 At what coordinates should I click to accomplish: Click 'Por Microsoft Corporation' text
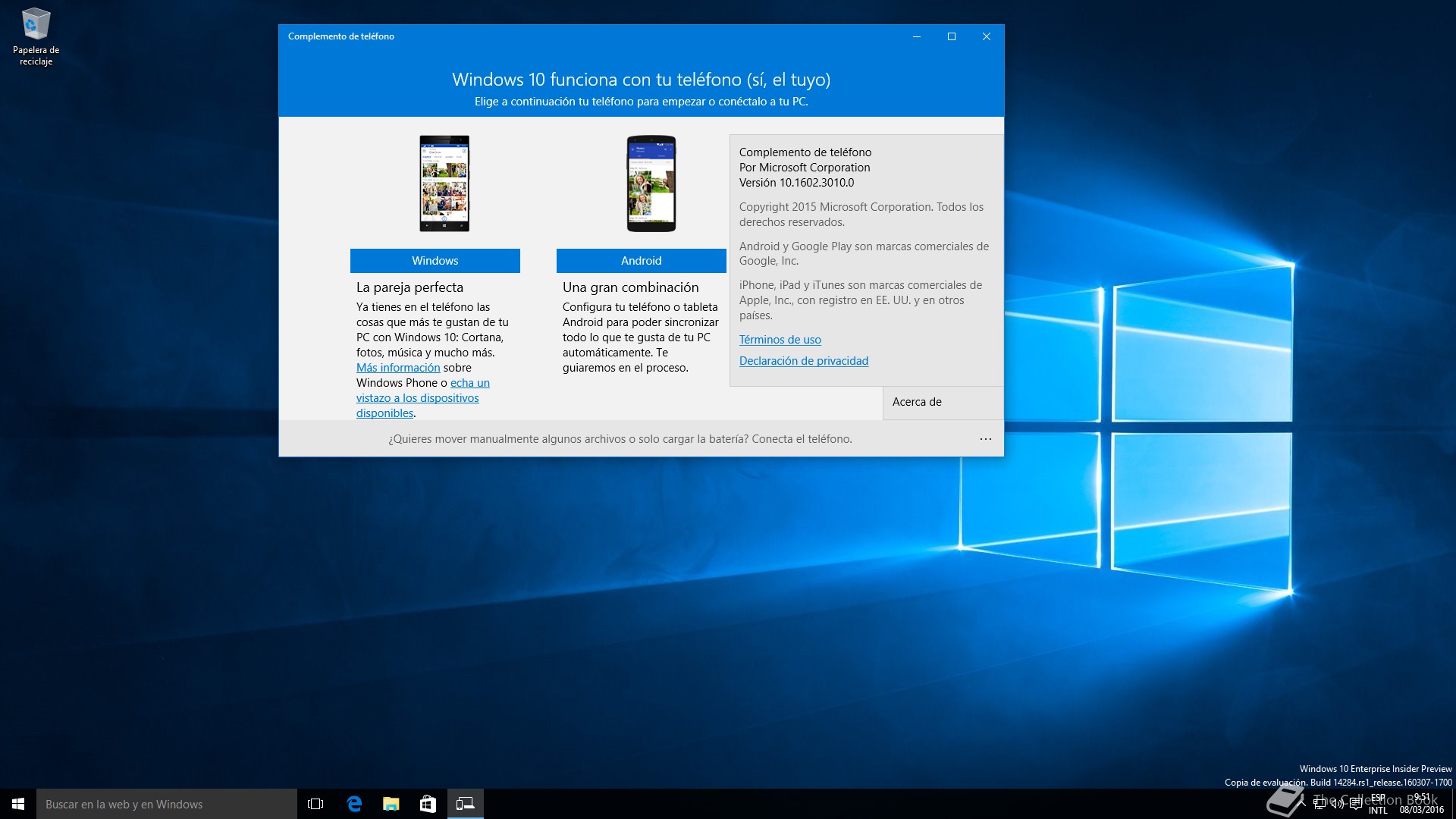[x=805, y=168]
